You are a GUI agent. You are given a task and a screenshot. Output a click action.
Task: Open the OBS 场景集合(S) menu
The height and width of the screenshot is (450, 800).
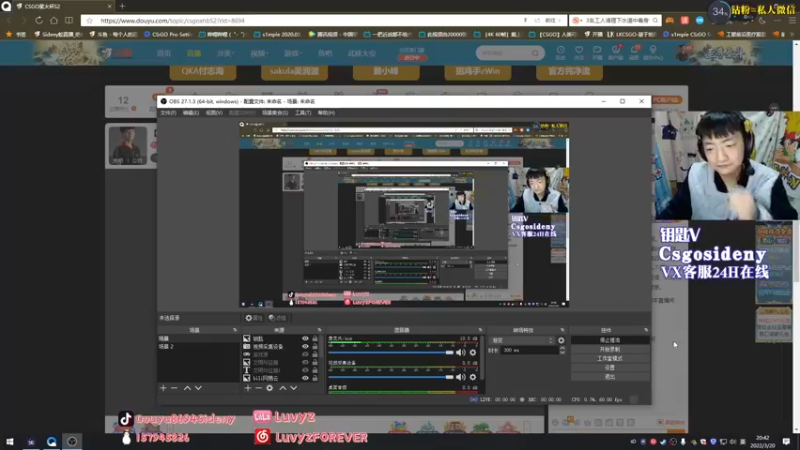pyautogui.click(x=274, y=113)
